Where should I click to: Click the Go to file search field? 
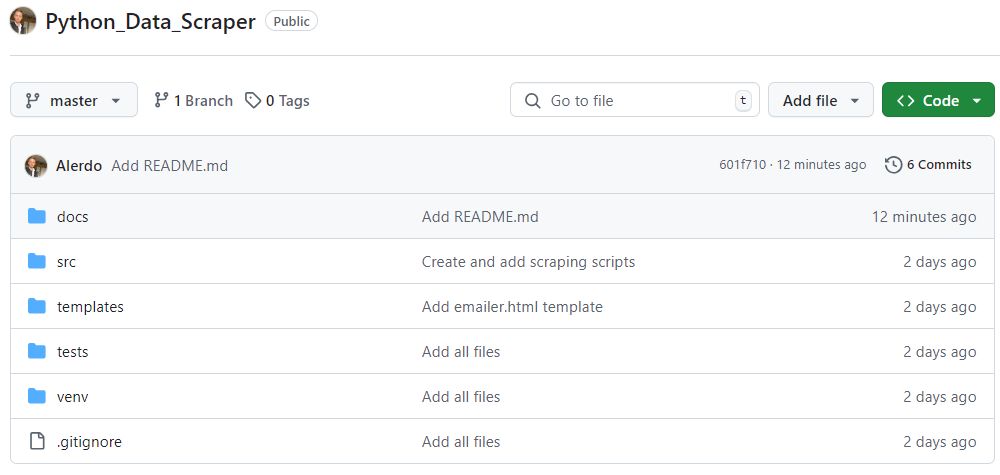(635, 100)
